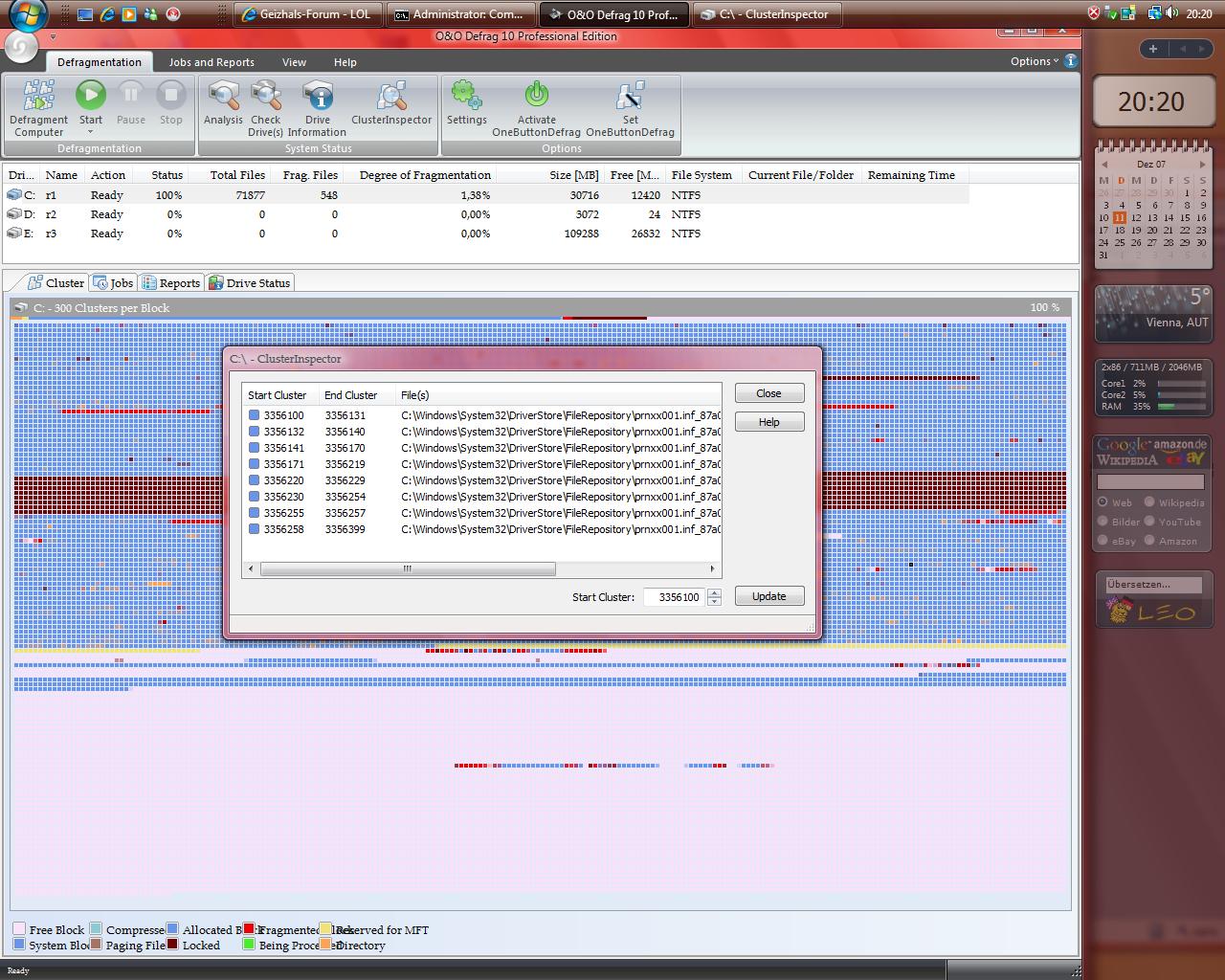Open the Help ribbon tab
The height and width of the screenshot is (980, 1225).
tap(345, 62)
